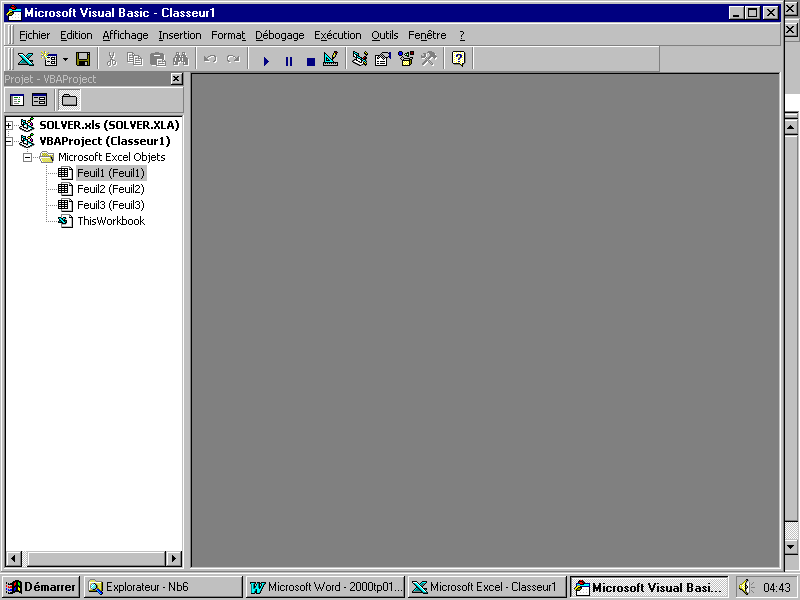Click the volume speaker tray icon
Screen dimensions: 800x600
point(746,587)
